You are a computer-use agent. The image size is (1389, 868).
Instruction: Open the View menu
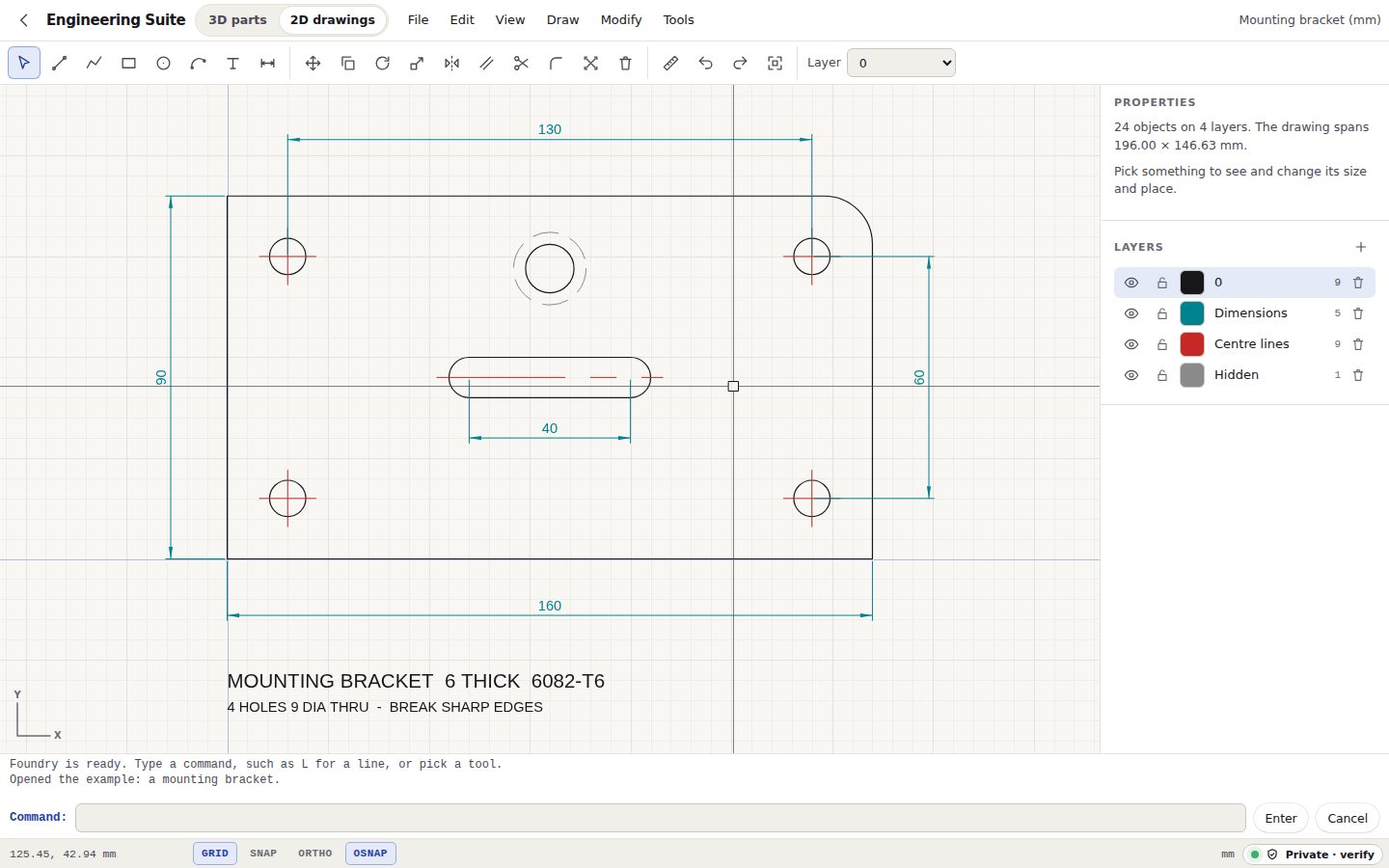click(x=510, y=19)
